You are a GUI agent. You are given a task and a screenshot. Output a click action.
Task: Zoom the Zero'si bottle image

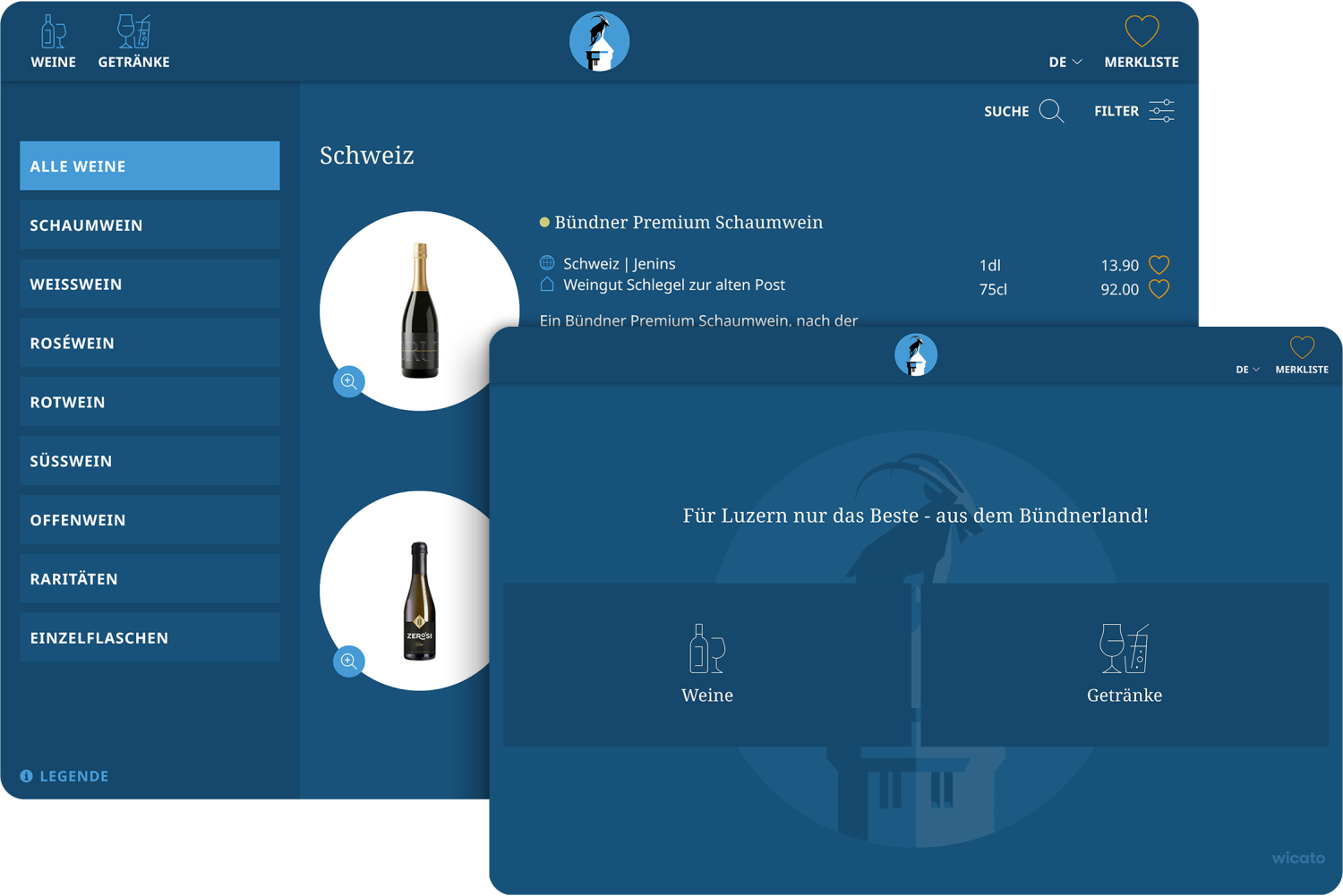pos(349,661)
